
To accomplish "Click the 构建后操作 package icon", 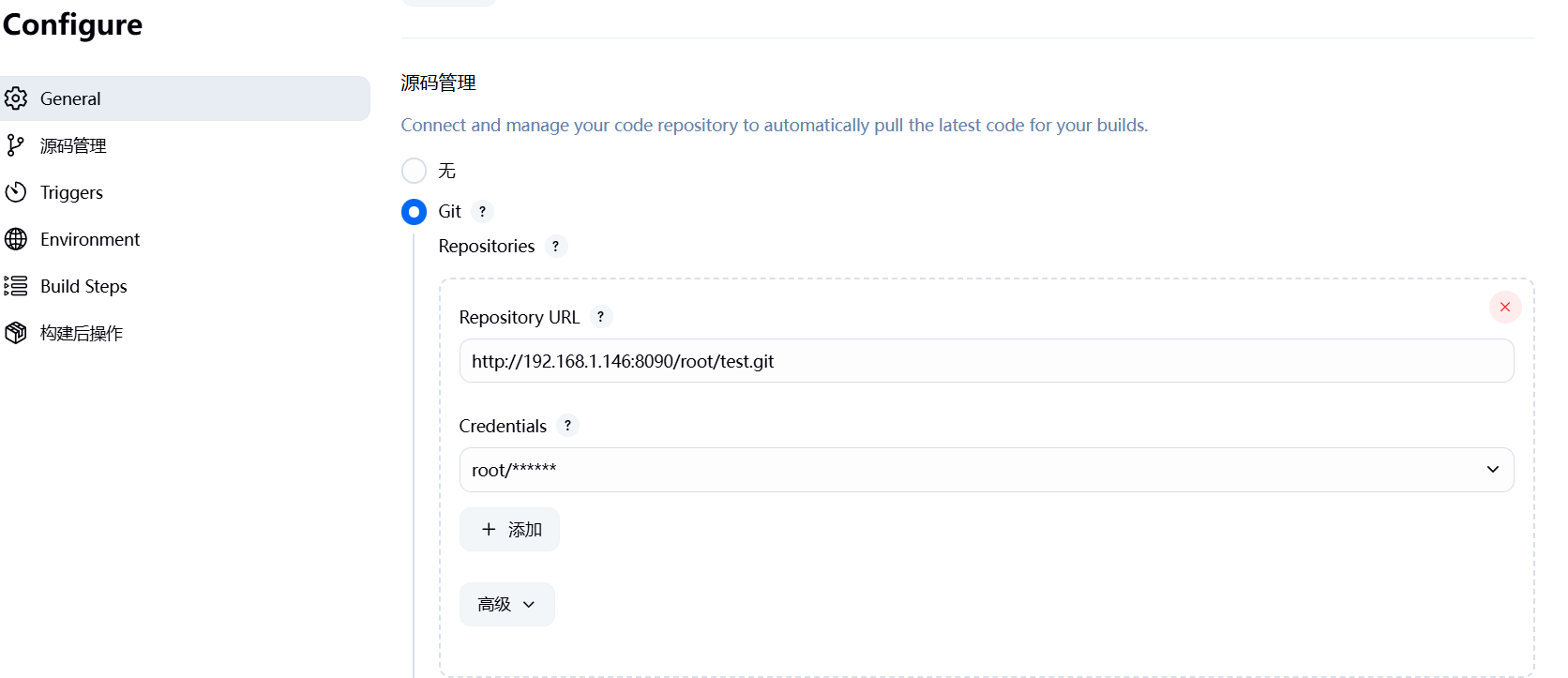I will pyautogui.click(x=16, y=333).
